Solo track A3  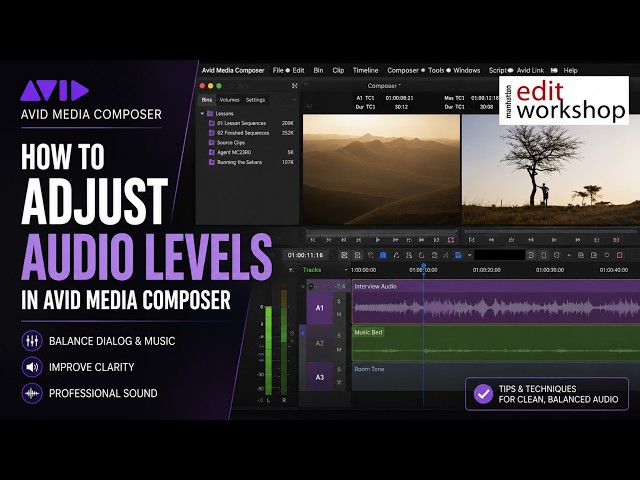click(x=339, y=369)
